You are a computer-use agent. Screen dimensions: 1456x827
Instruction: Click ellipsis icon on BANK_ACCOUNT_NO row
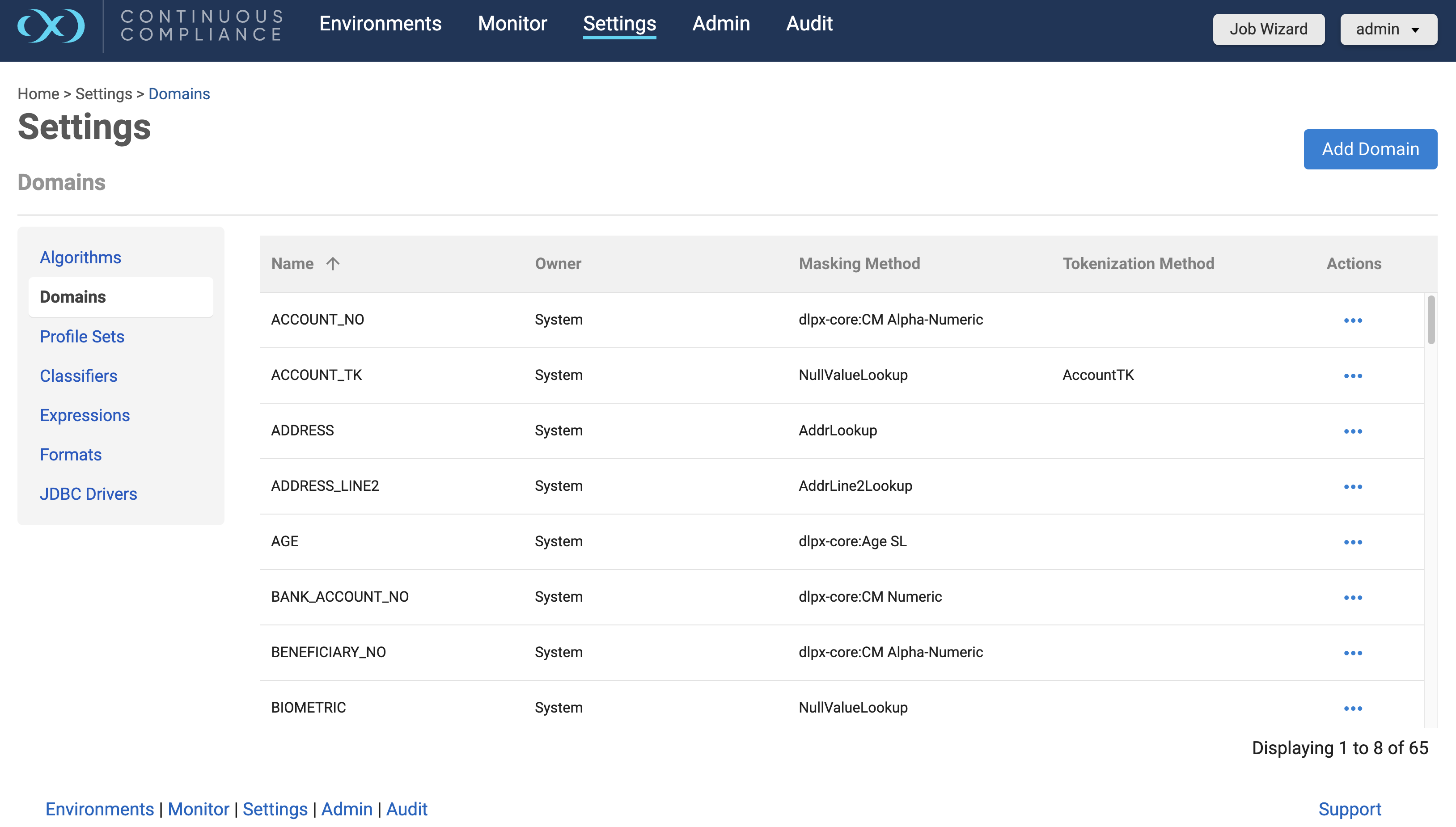tap(1353, 598)
